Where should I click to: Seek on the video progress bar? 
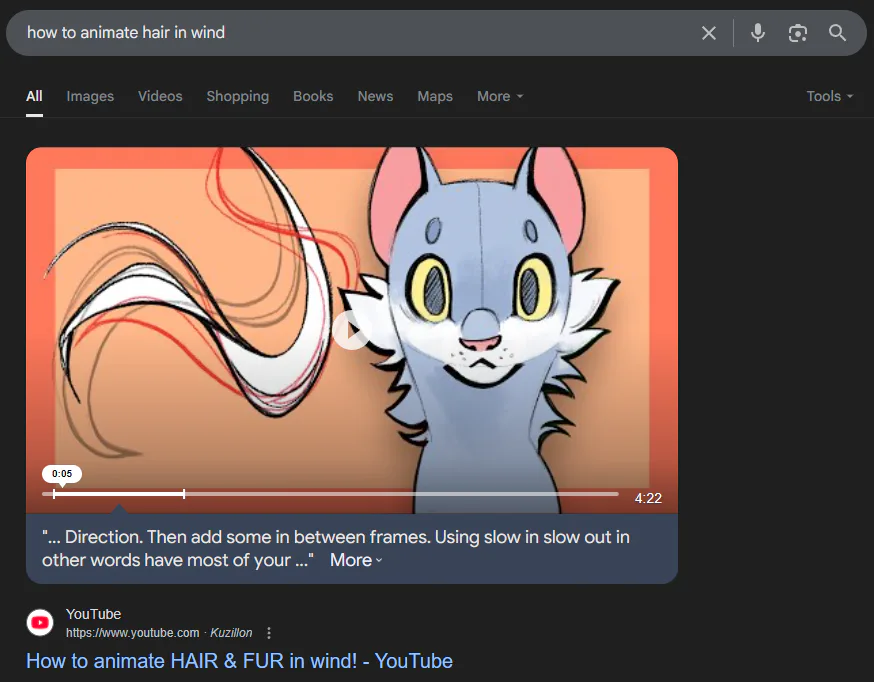330,494
